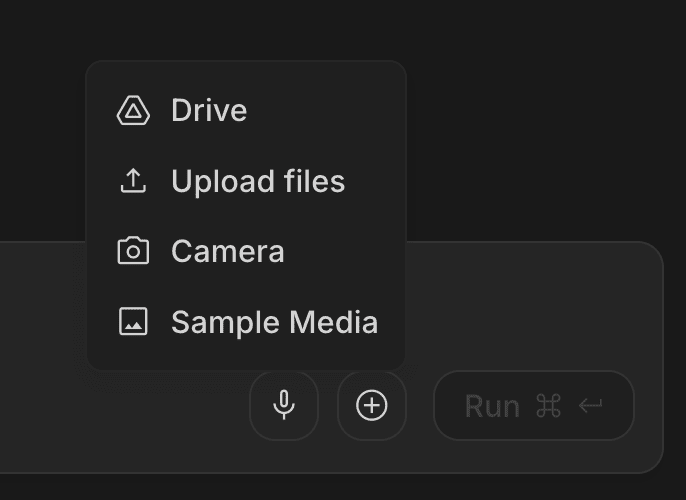Tap the microphone button
This screenshot has width=686, height=500.
coord(284,405)
